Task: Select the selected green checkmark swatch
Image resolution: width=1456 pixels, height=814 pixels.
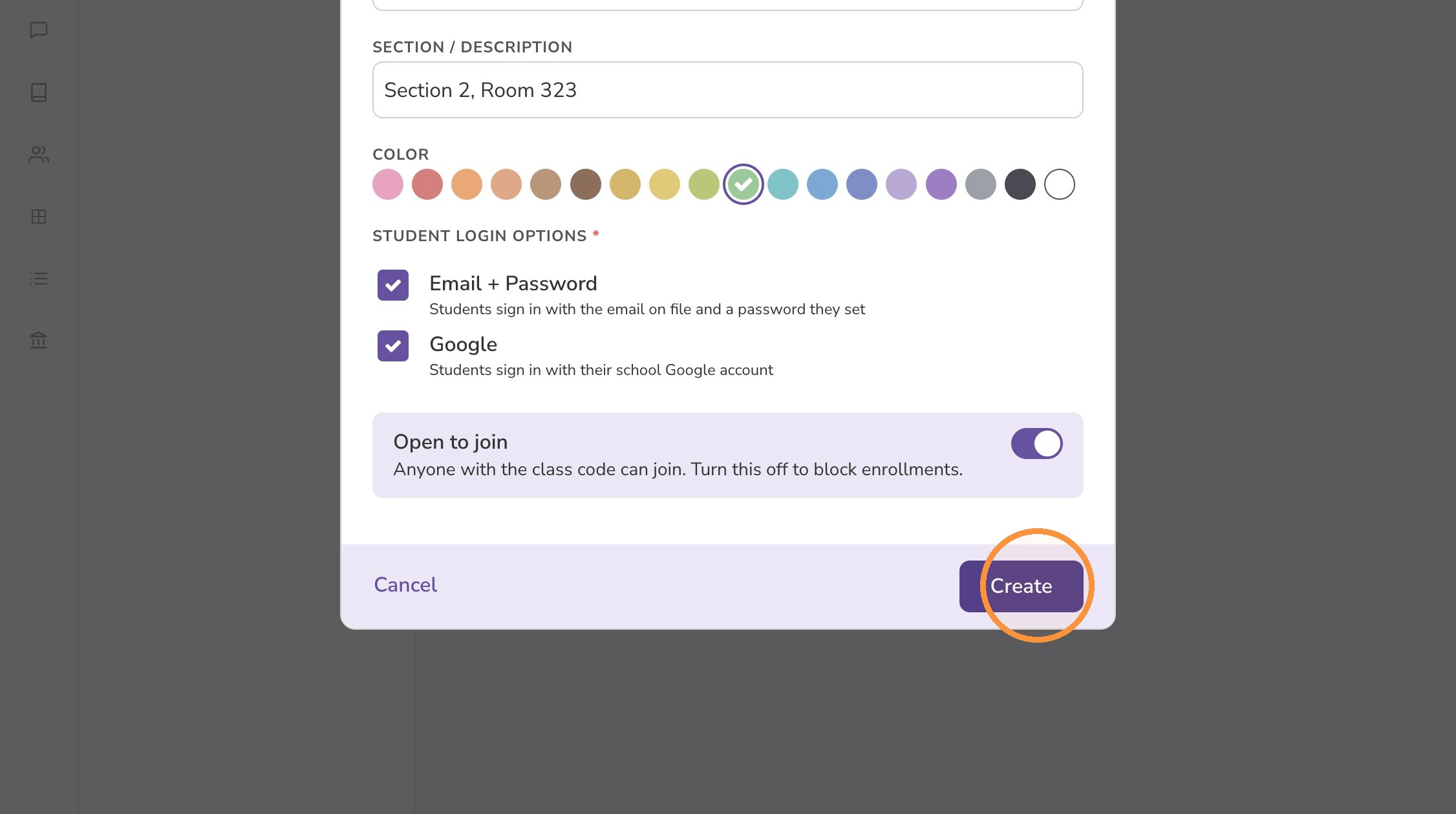Action: pyautogui.click(x=744, y=184)
